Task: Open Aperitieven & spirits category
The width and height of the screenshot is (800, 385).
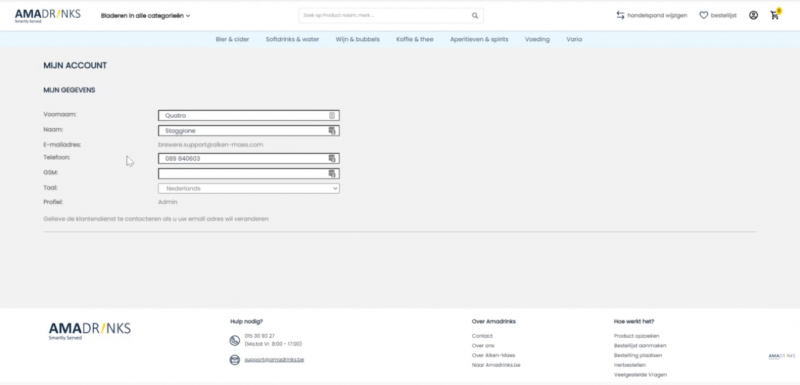Action: coord(479,39)
